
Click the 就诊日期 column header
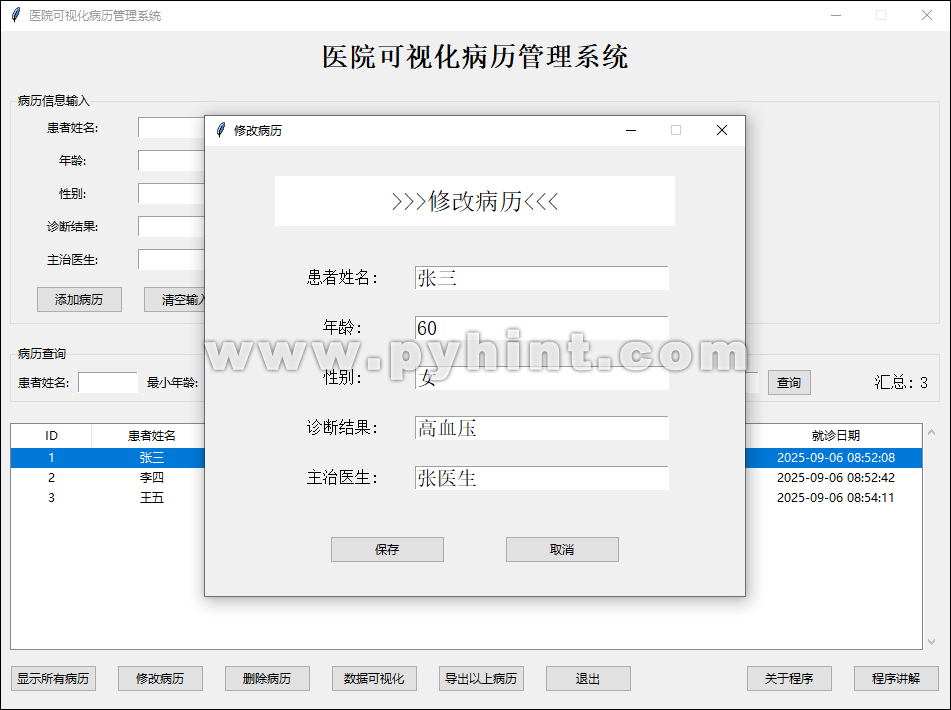pyautogui.click(x=836, y=435)
